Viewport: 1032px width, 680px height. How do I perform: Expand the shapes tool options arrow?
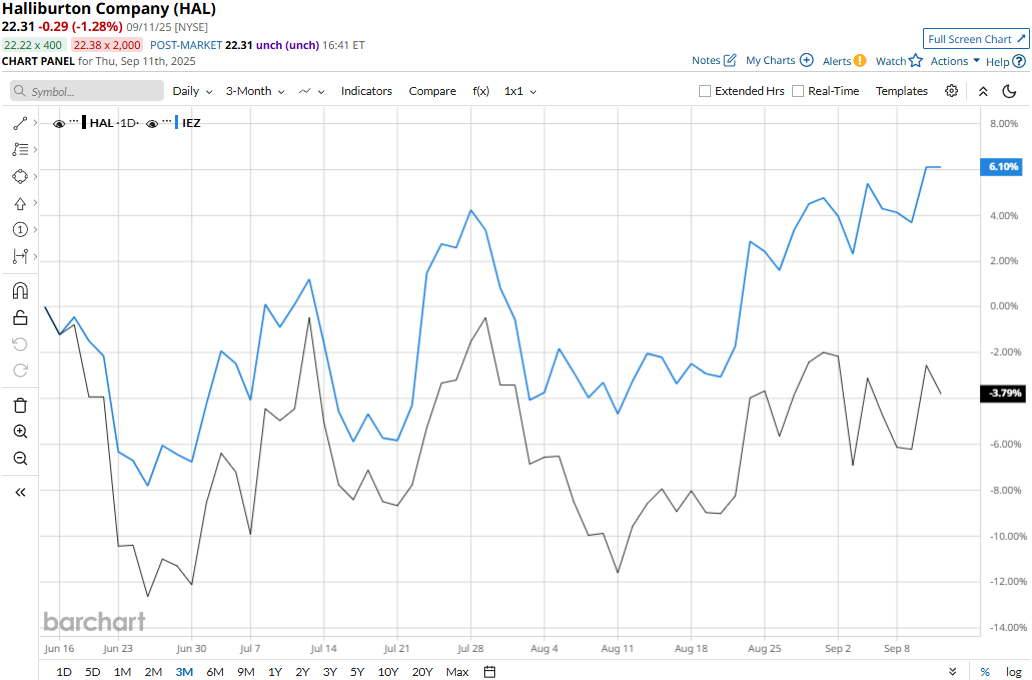pyautogui.click(x=35, y=176)
